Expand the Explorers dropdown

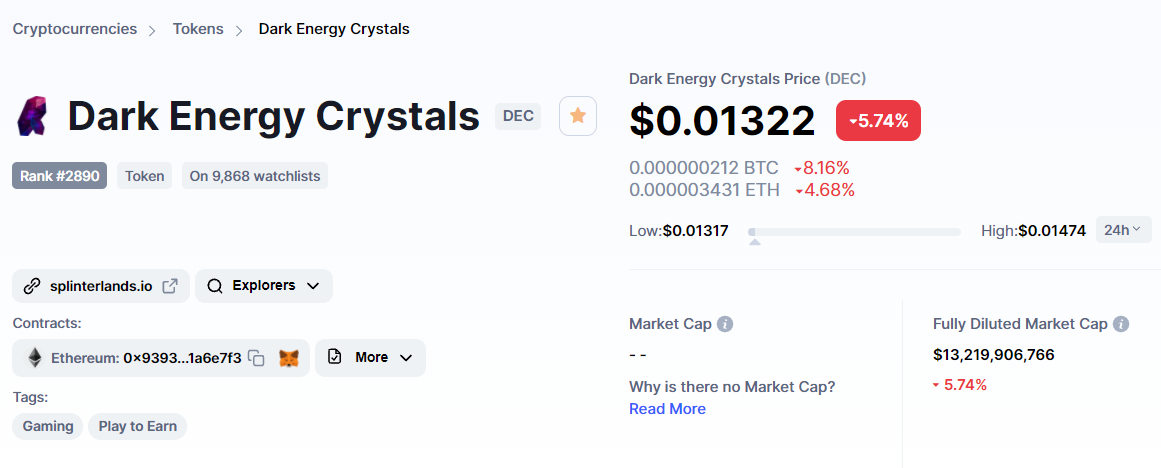[264, 286]
